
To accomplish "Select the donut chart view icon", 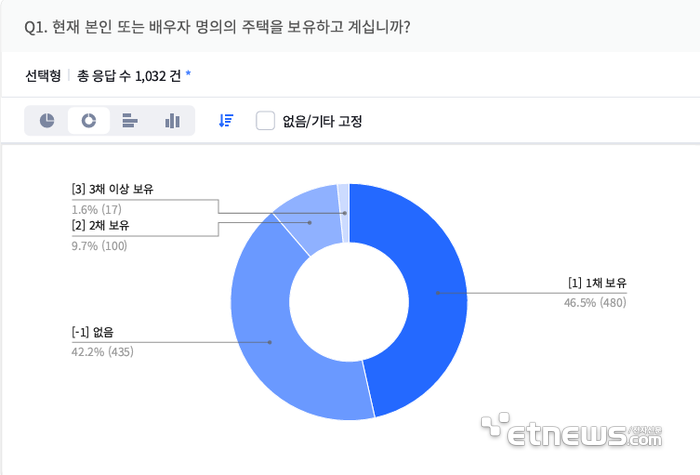I will (x=89, y=121).
